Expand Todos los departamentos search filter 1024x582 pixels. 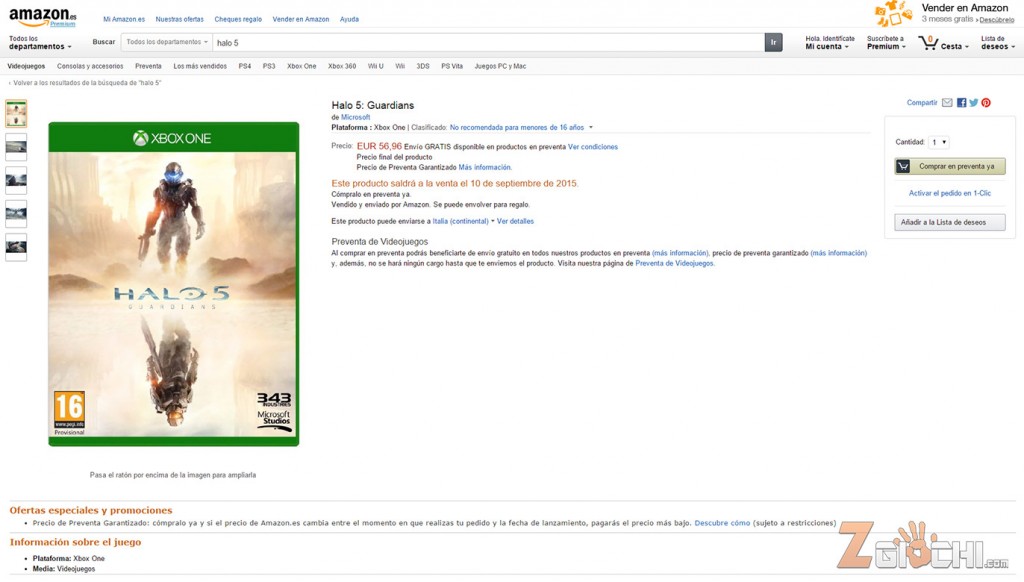(x=167, y=42)
